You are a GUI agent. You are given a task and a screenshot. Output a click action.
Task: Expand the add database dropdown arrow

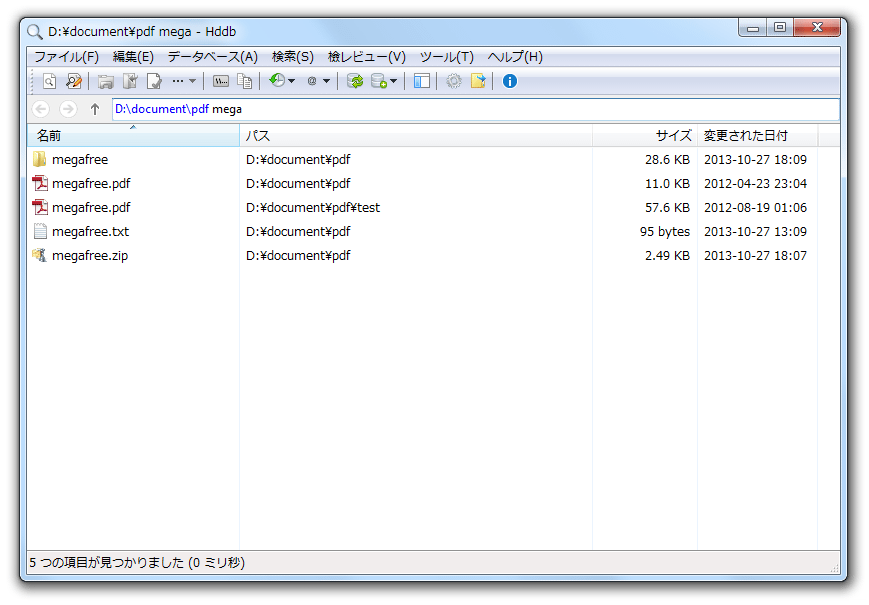393,81
